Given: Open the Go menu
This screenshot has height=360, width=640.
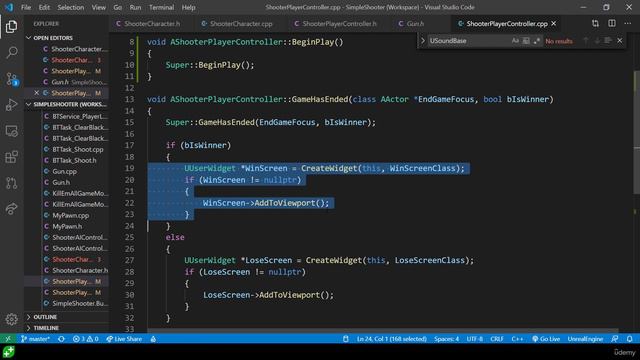Looking at the screenshot, I should click(x=118, y=7).
